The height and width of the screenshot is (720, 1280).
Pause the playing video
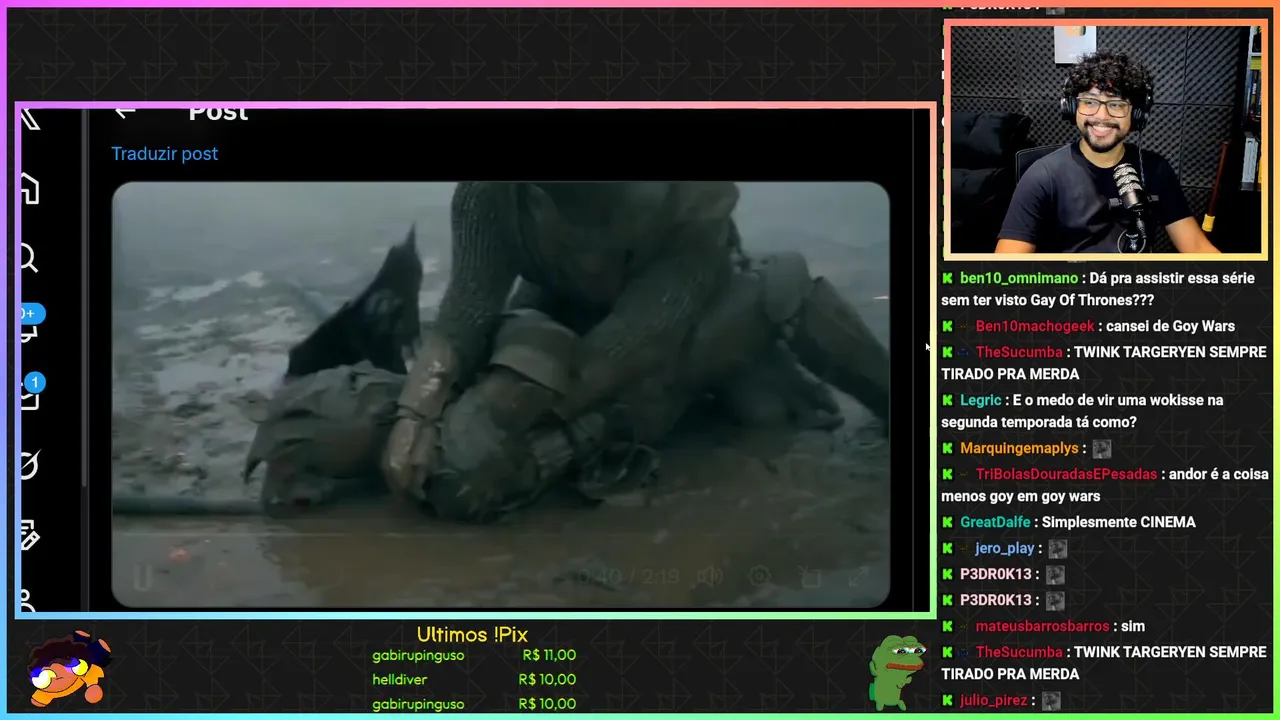coord(143,577)
